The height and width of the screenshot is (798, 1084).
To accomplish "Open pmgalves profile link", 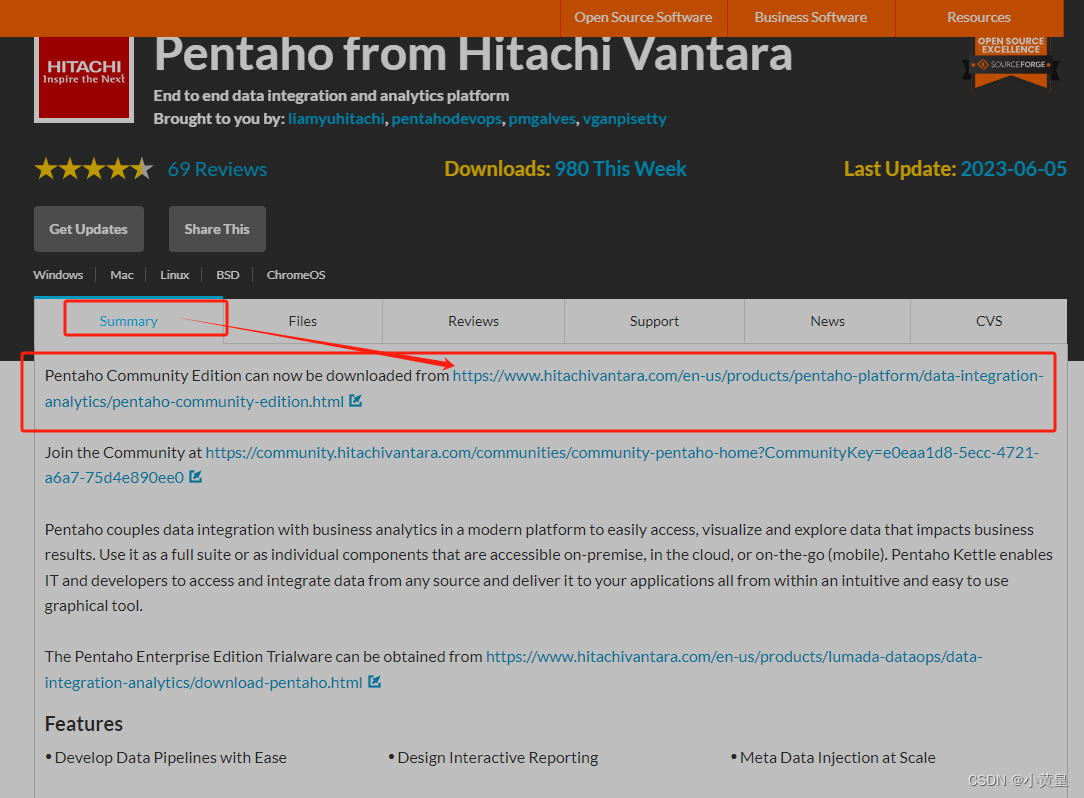I will (x=542, y=119).
